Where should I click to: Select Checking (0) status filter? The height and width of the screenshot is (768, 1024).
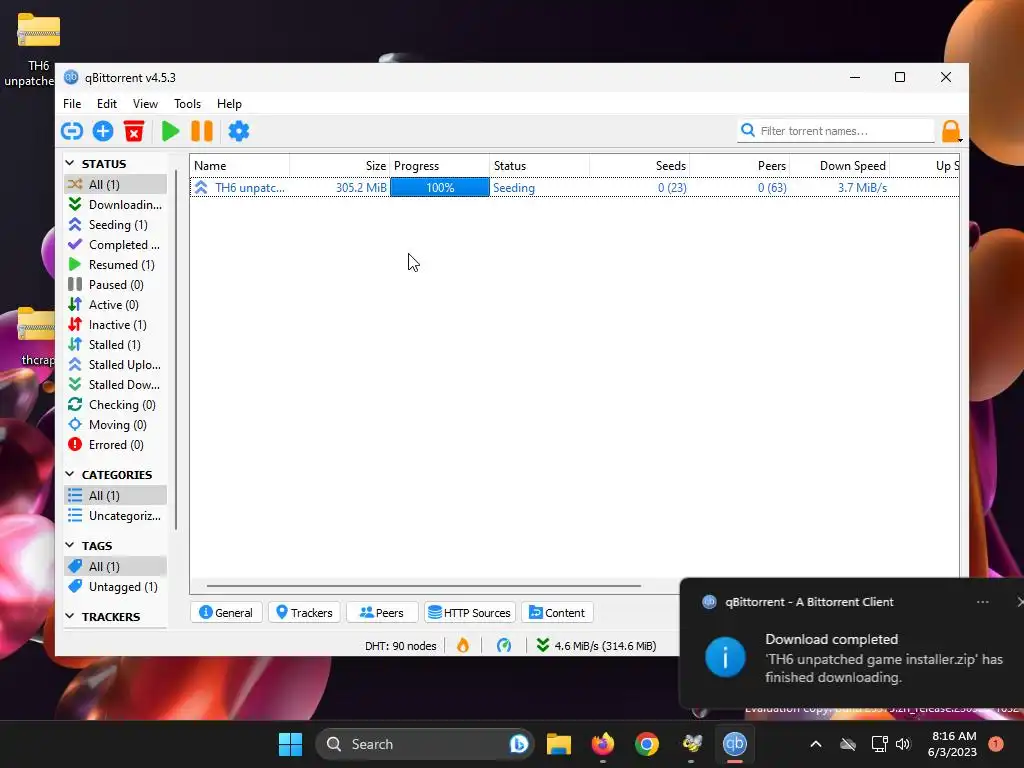coord(116,405)
